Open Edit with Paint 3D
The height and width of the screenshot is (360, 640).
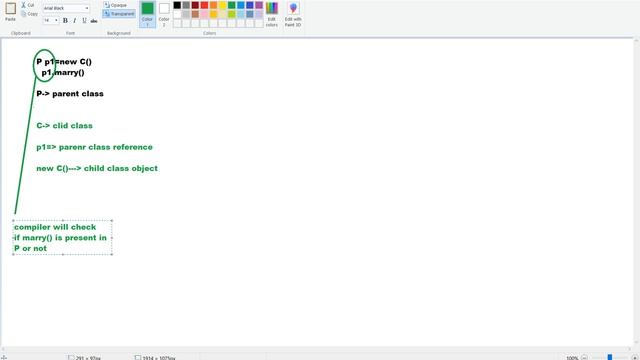point(293,15)
